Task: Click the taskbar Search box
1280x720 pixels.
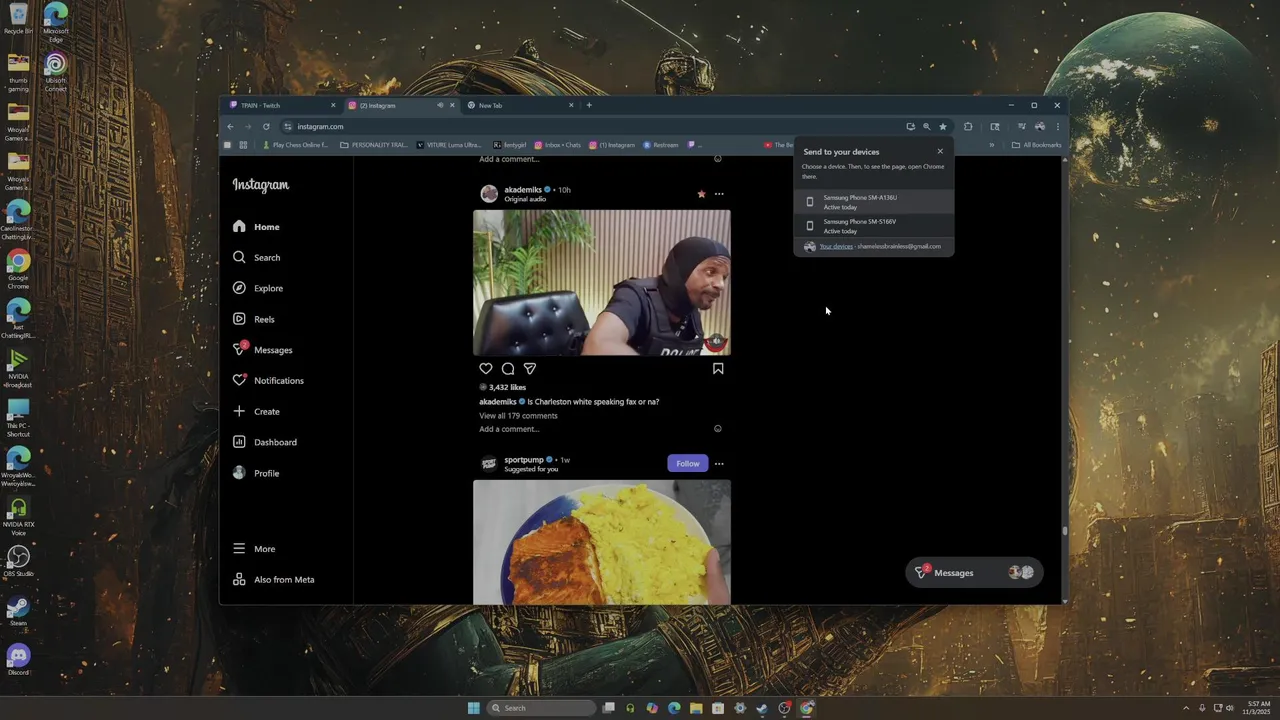Action: tap(540, 708)
